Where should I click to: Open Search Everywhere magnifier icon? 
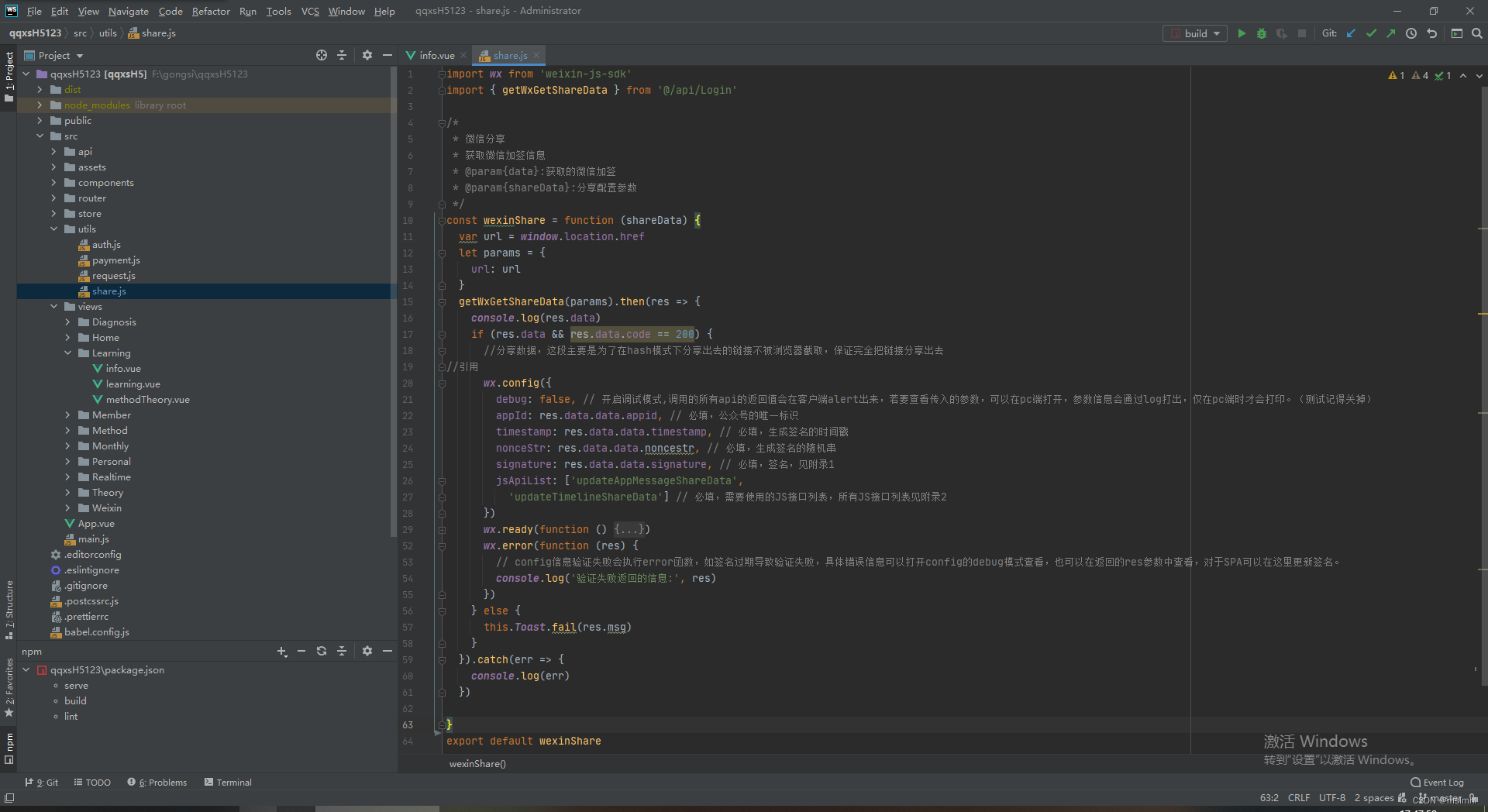click(x=1477, y=33)
